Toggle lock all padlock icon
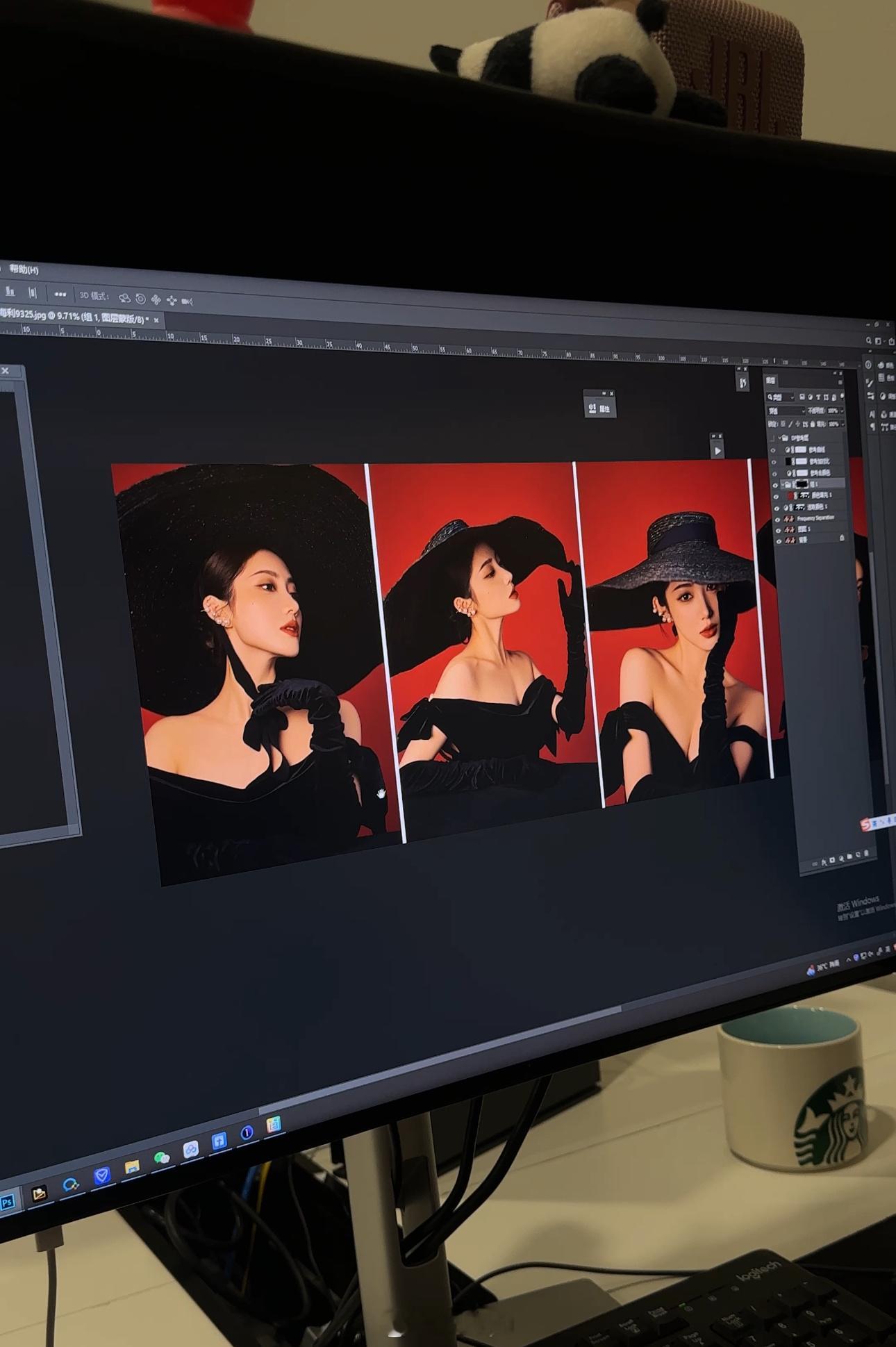896x1347 pixels. [811, 424]
